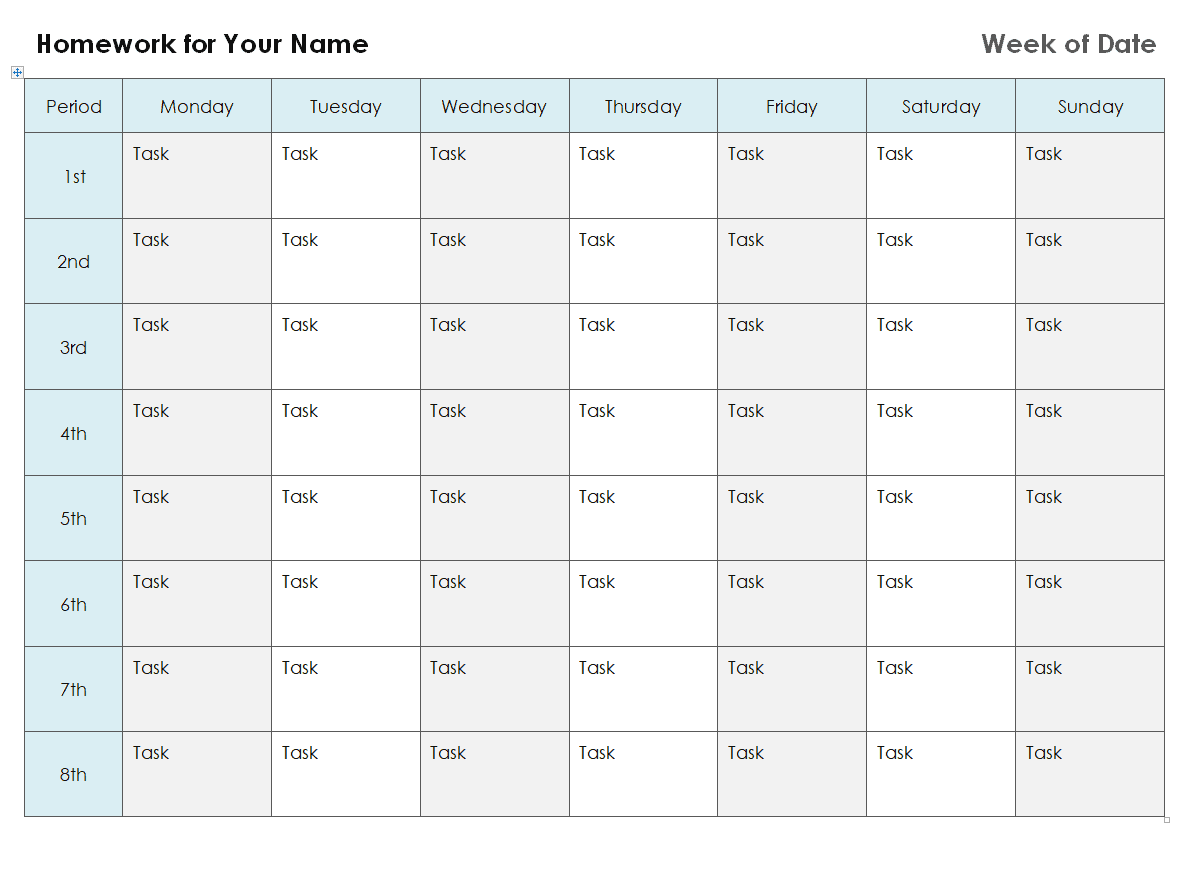
Task: Select the Friday column header
Action: 792,106
